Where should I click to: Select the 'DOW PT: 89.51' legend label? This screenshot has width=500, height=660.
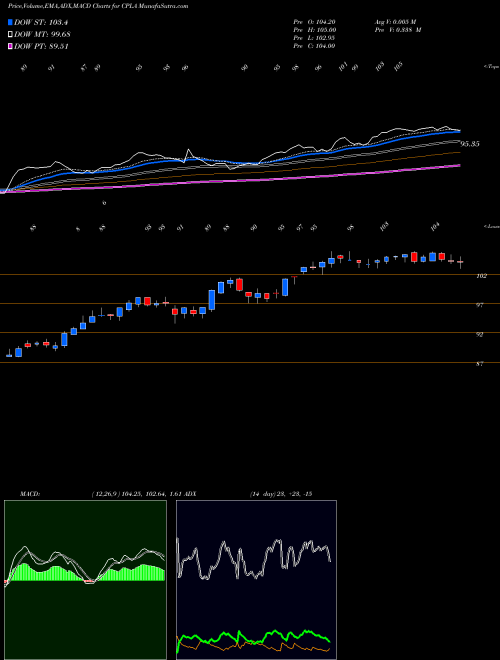tap(41, 46)
